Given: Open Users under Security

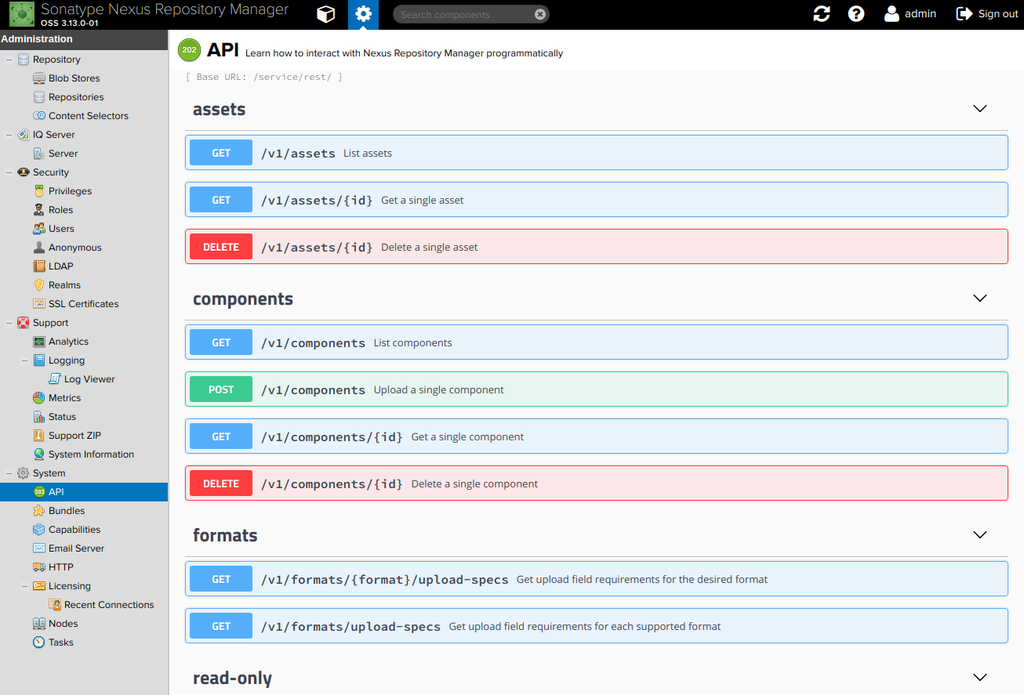Looking at the screenshot, I should click(x=61, y=229).
